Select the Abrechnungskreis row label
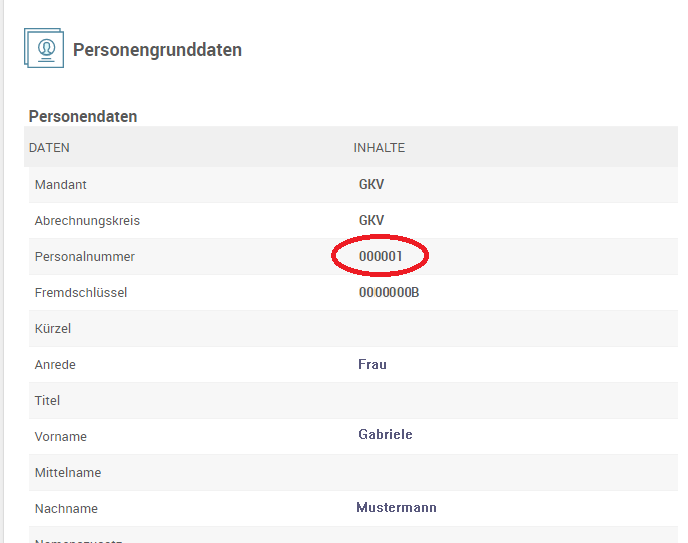 tap(87, 221)
